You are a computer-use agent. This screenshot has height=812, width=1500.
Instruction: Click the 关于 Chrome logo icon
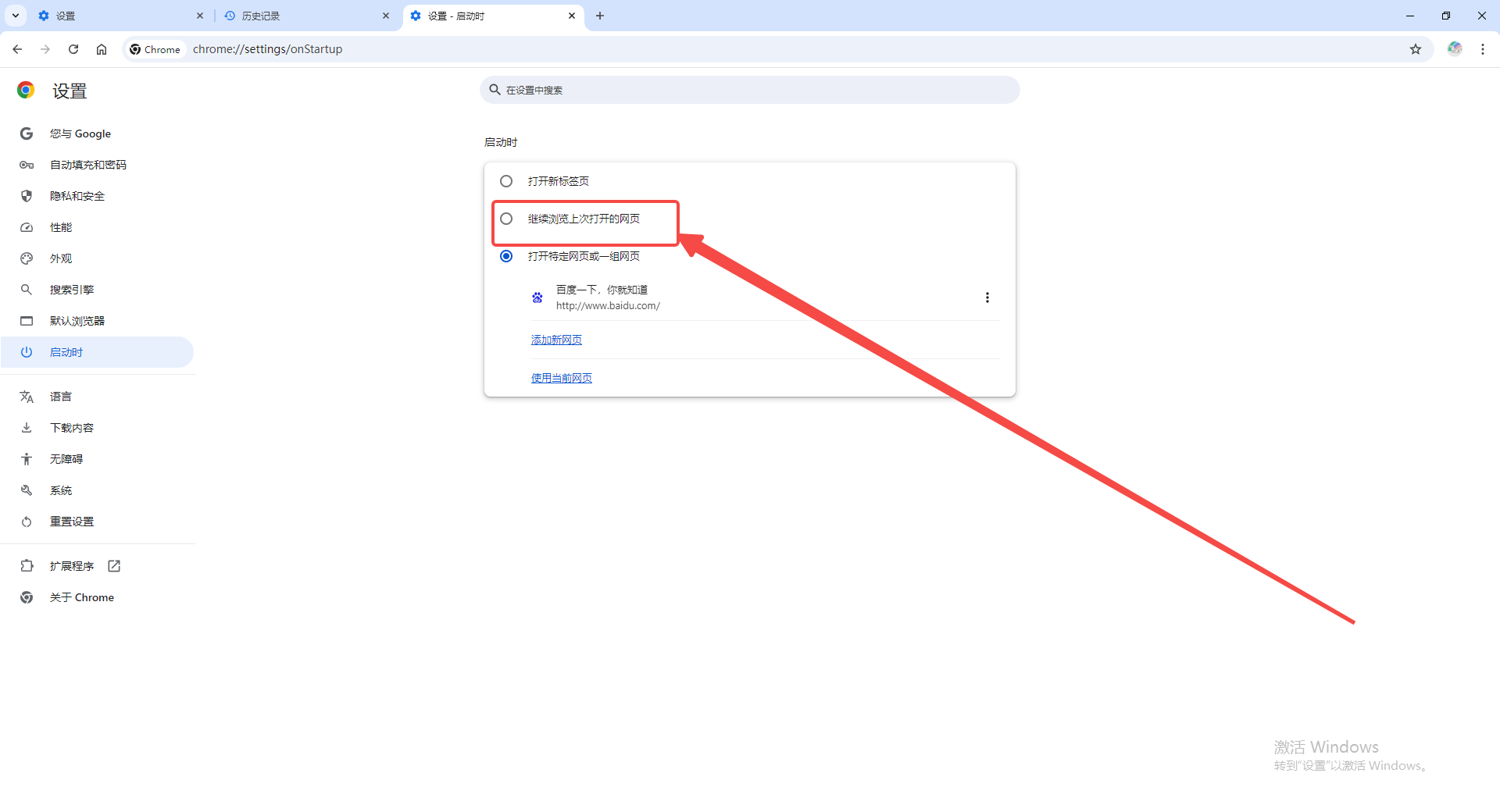point(27,597)
